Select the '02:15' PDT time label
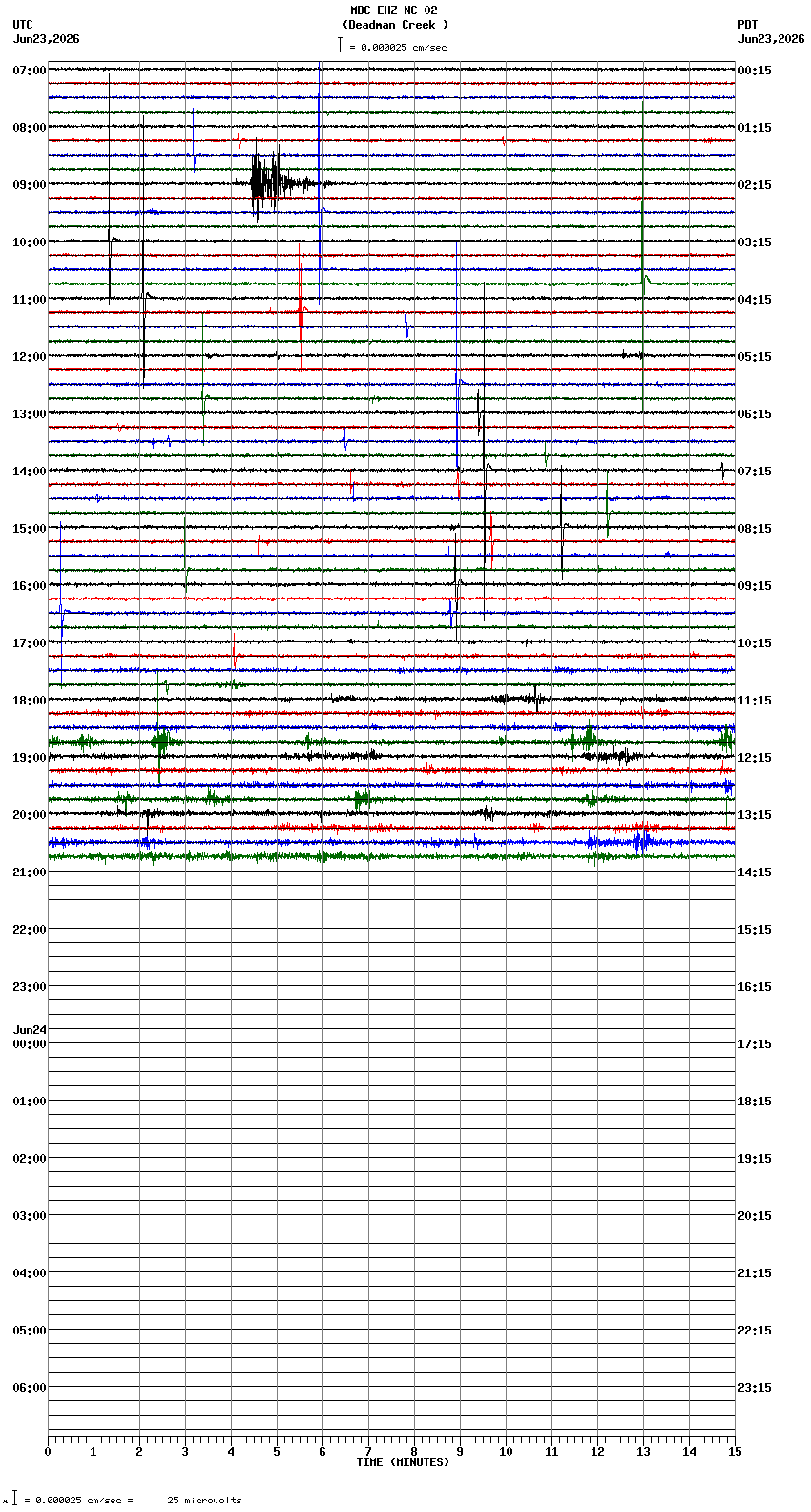This screenshot has height=1512, width=811. 755,185
